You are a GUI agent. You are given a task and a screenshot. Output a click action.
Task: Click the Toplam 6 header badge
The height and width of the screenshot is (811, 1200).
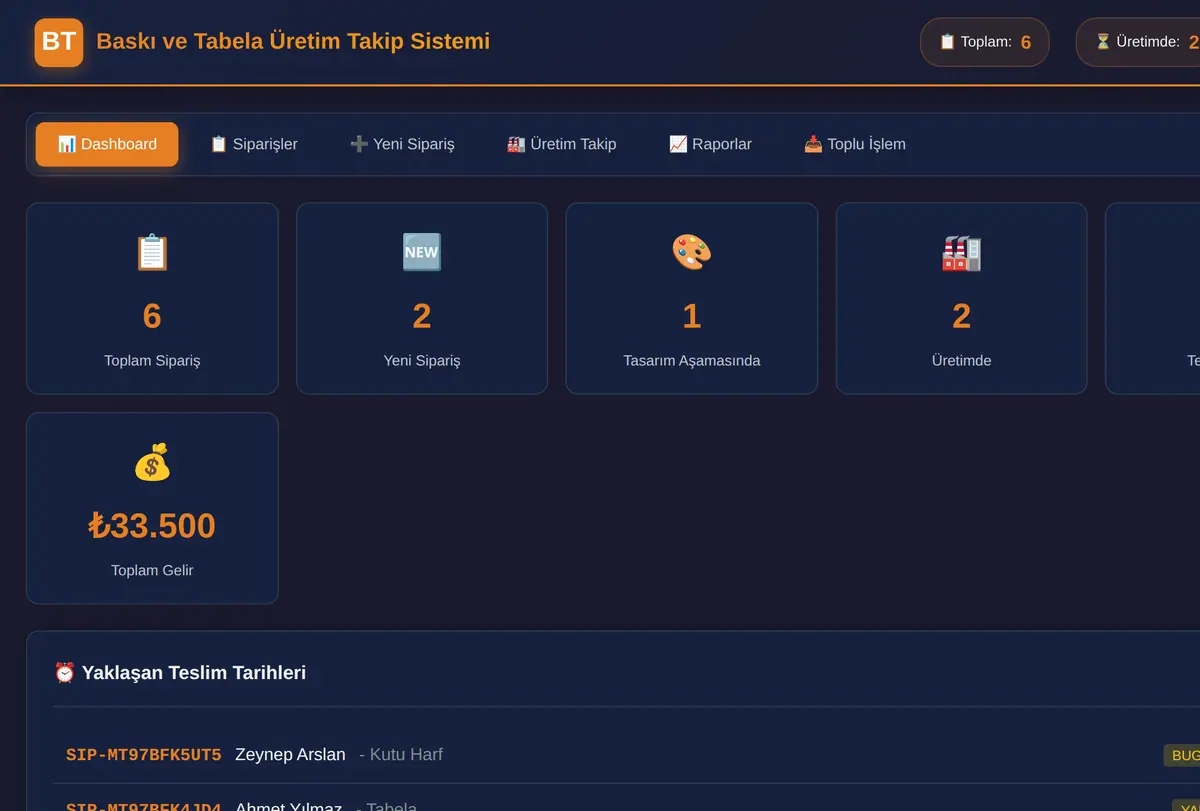tap(985, 42)
